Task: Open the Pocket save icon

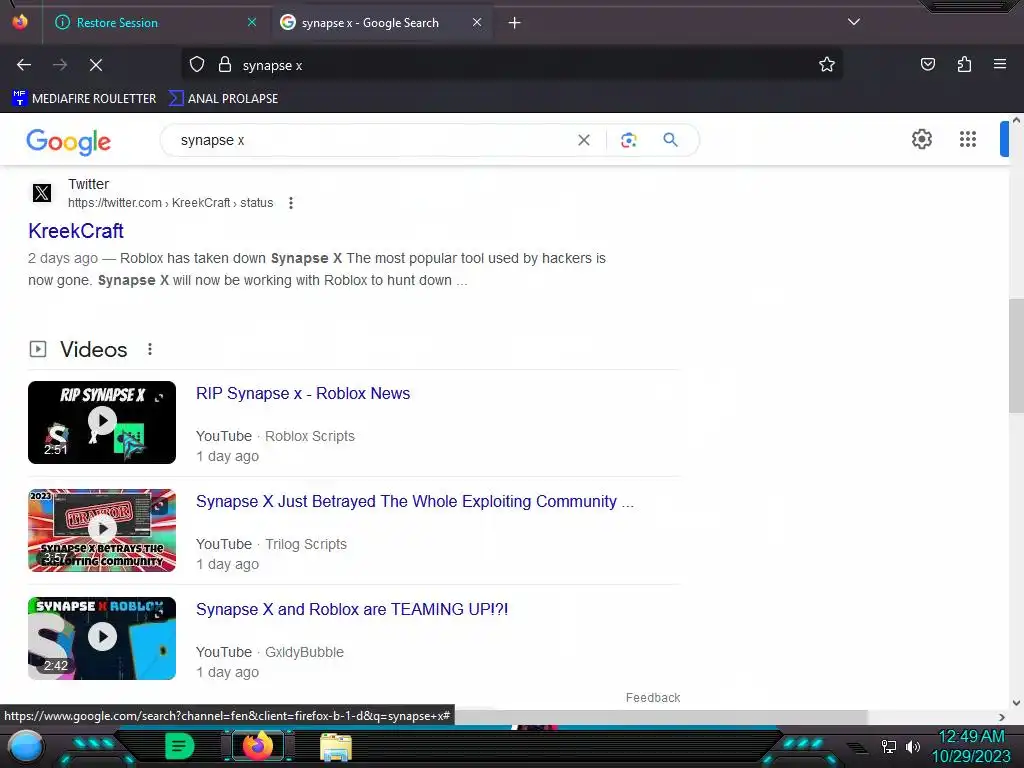Action: pos(927,64)
